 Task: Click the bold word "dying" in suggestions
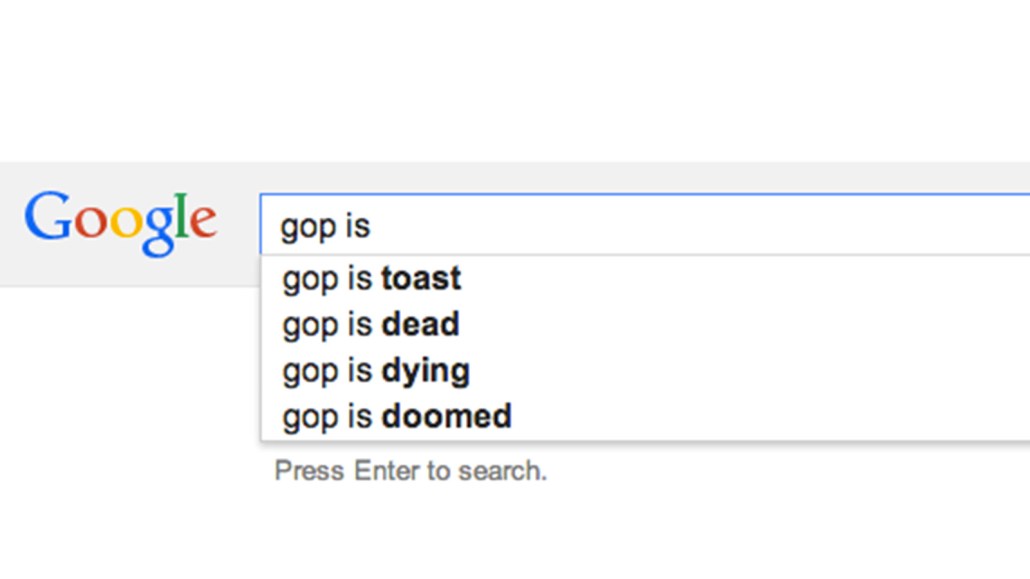tap(425, 371)
